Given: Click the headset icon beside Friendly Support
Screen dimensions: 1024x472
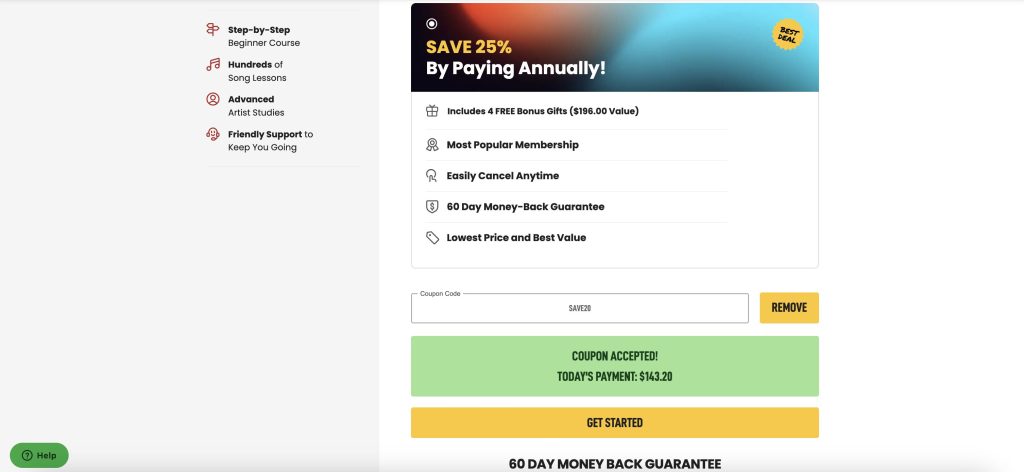Looking at the screenshot, I should 213,134.
